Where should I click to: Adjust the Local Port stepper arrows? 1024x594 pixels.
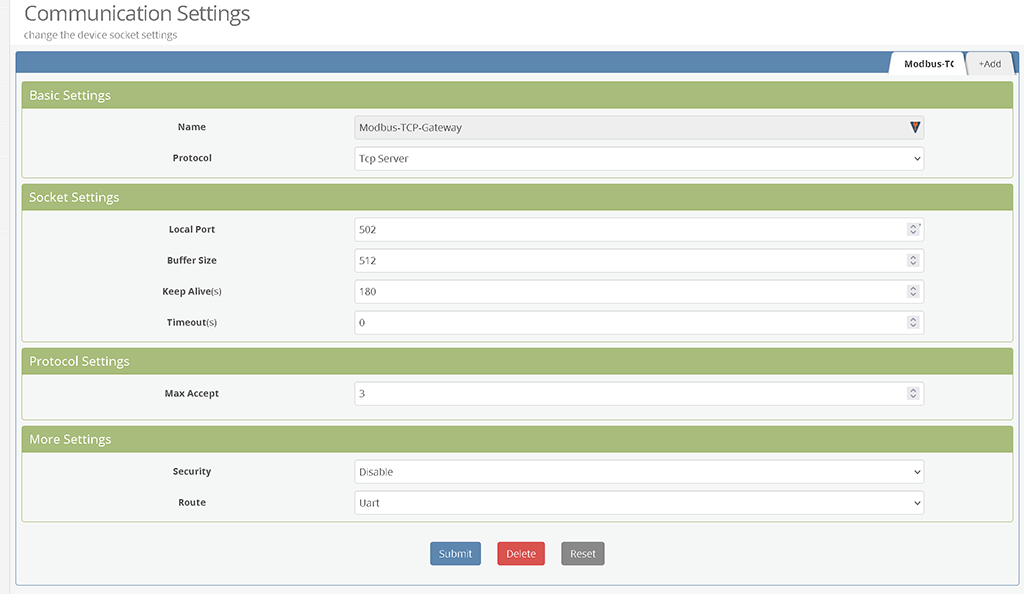tap(913, 230)
